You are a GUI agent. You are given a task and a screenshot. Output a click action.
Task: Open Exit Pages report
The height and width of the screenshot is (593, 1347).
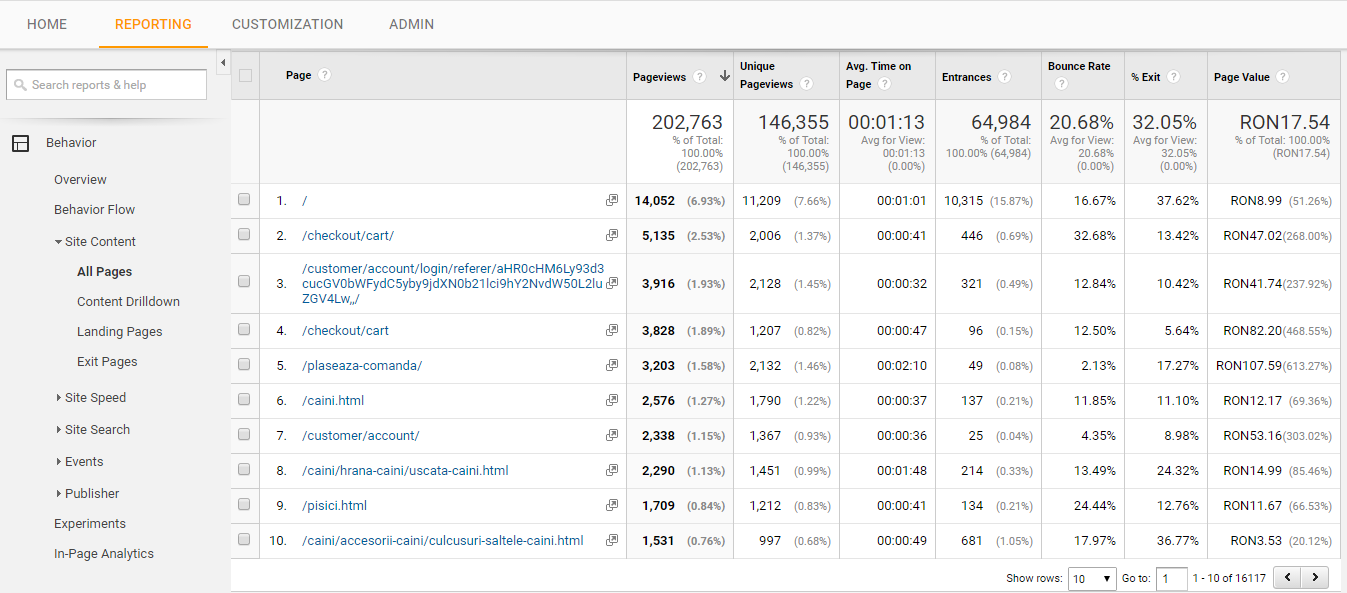coord(107,362)
